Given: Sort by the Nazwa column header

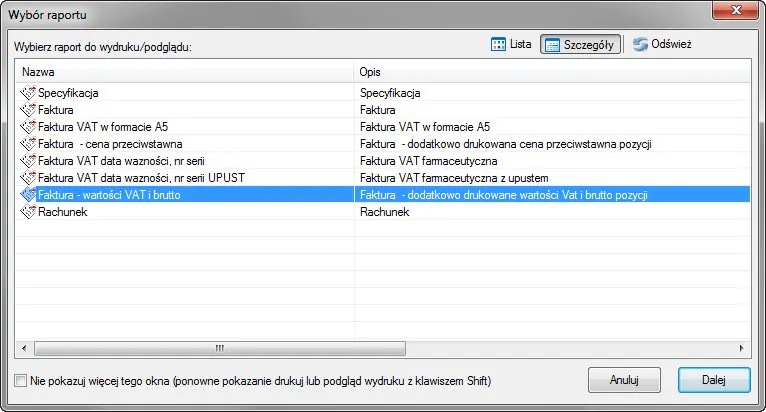Looking at the screenshot, I should tap(184, 72).
